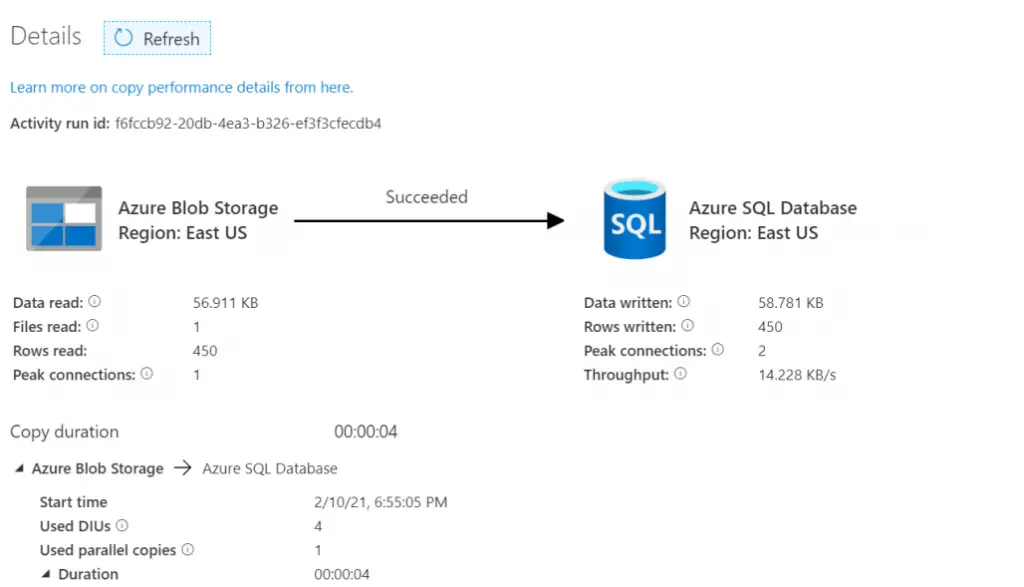
Task: Click the Copy duration 00:00:04 value
Action: point(366,432)
